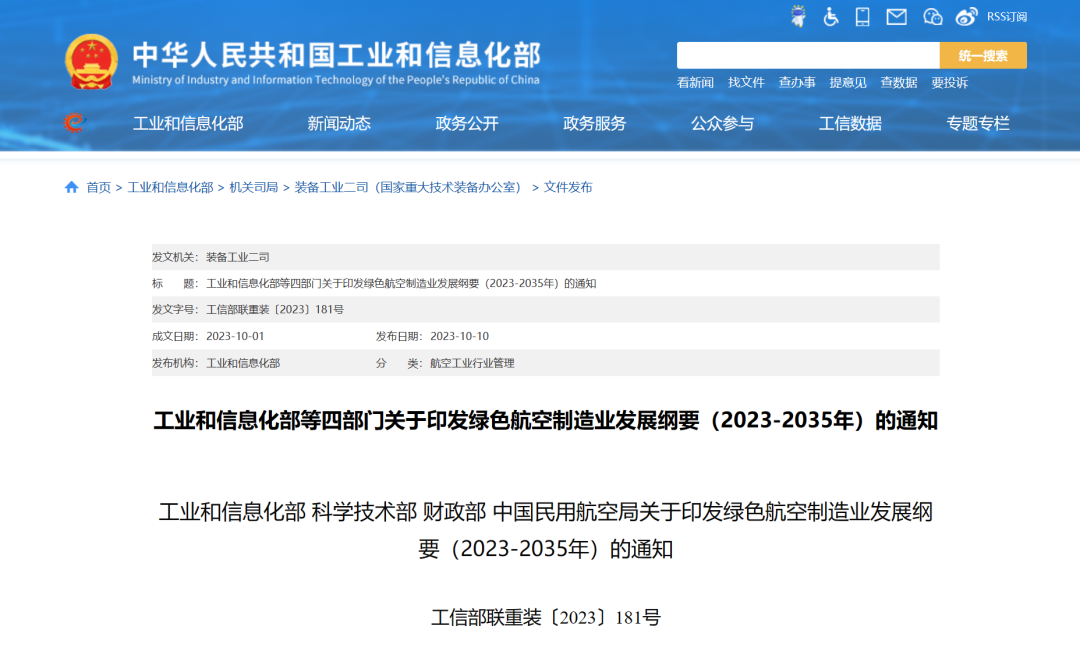
Task: Click the centered 工信部联重装〔2023〕181号 line
Action: (546, 617)
